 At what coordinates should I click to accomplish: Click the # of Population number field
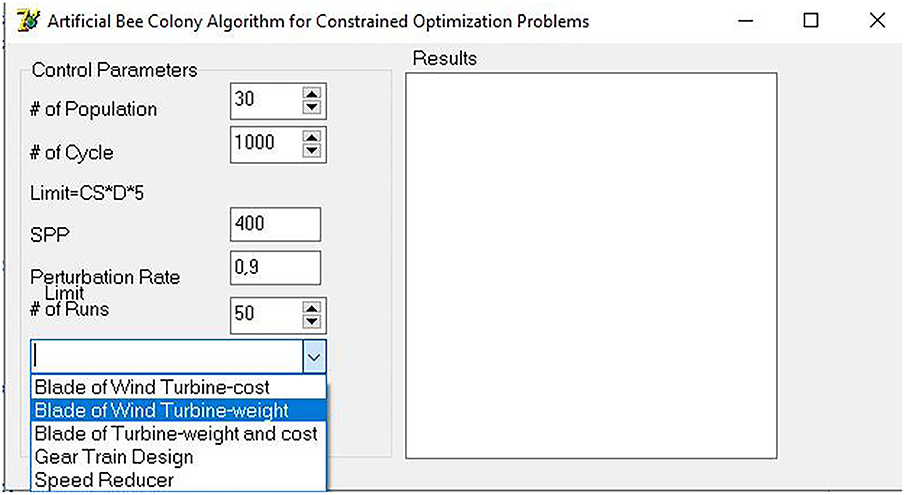pyautogui.click(x=264, y=101)
